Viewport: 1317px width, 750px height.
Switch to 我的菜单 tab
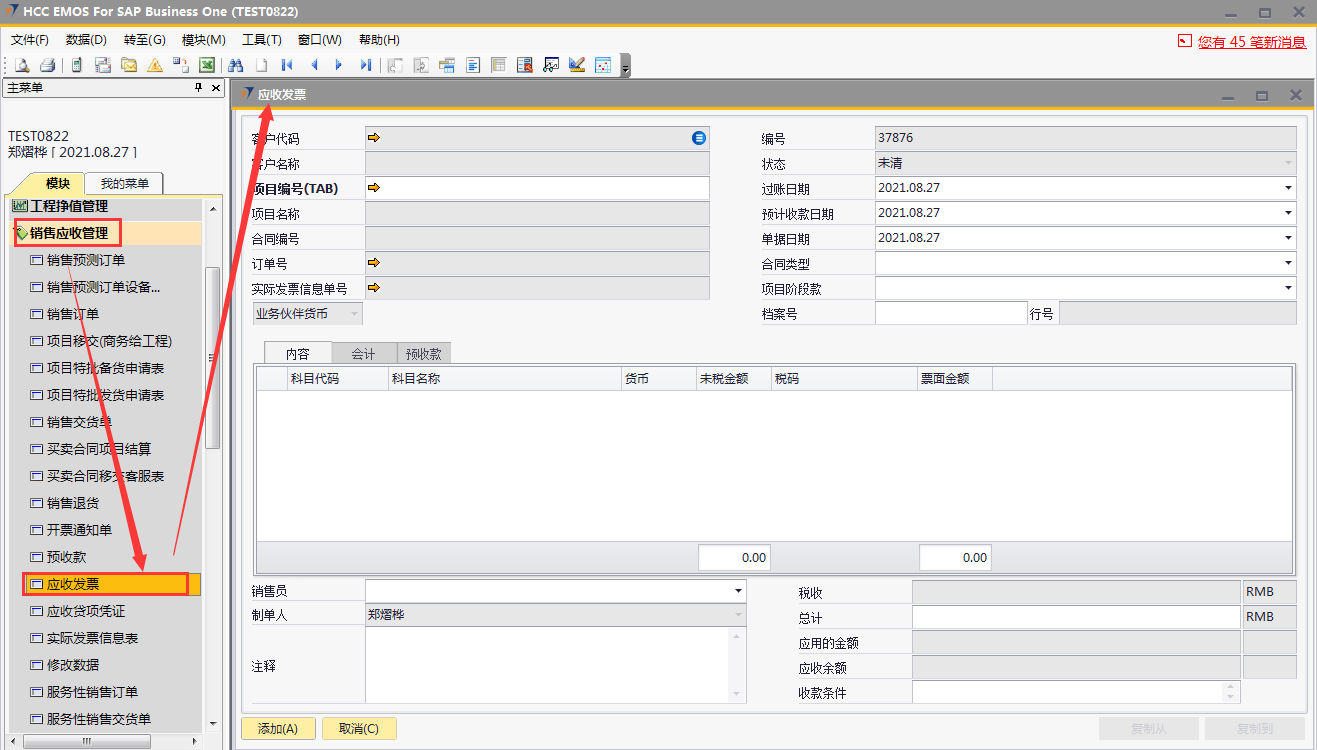click(124, 184)
